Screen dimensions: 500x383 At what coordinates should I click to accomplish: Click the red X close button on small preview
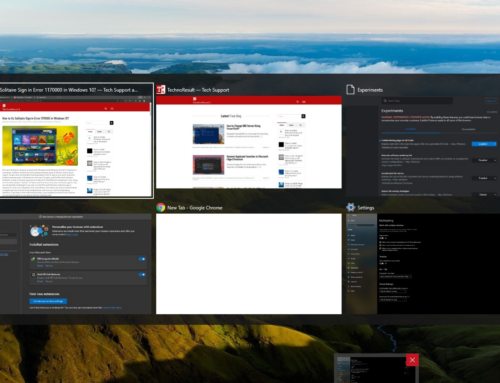click(412, 360)
